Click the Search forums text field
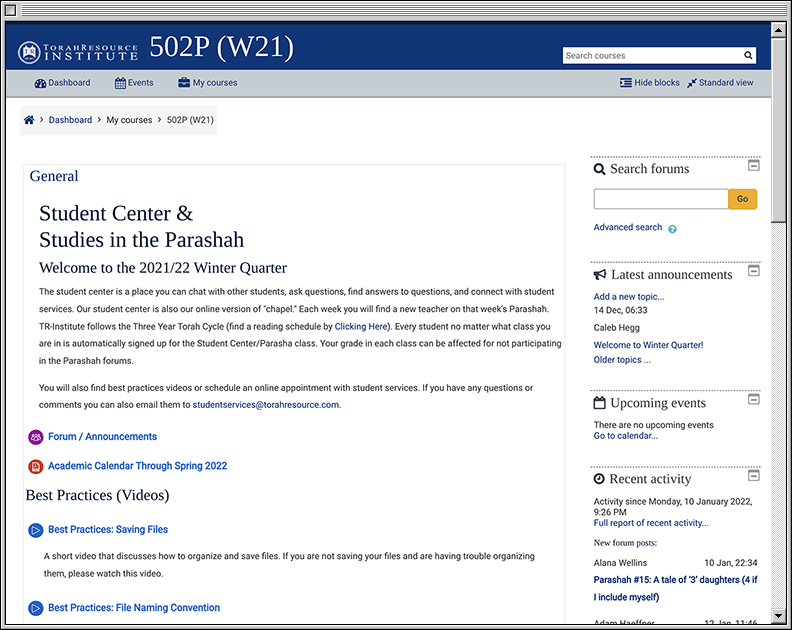This screenshot has width=792, height=630. pyautogui.click(x=660, y=199)
